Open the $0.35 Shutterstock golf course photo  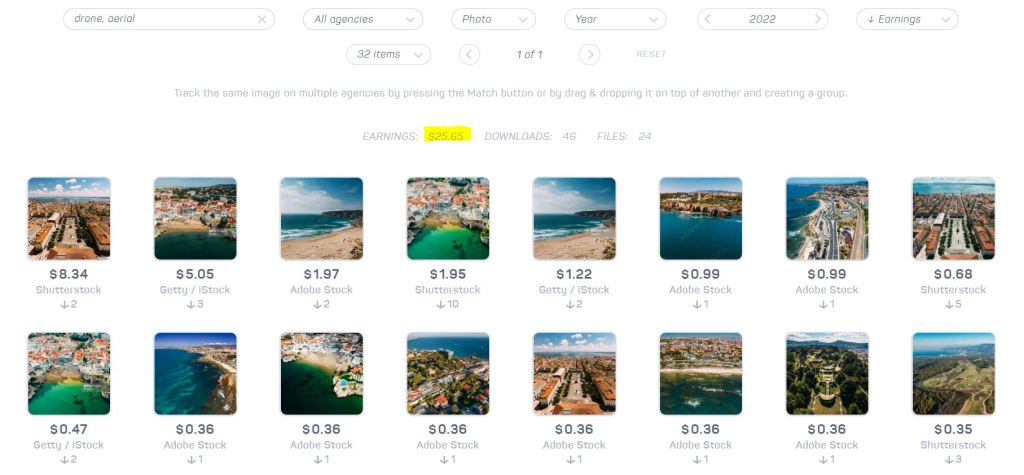pyautogui.click(x=953, y=373)
